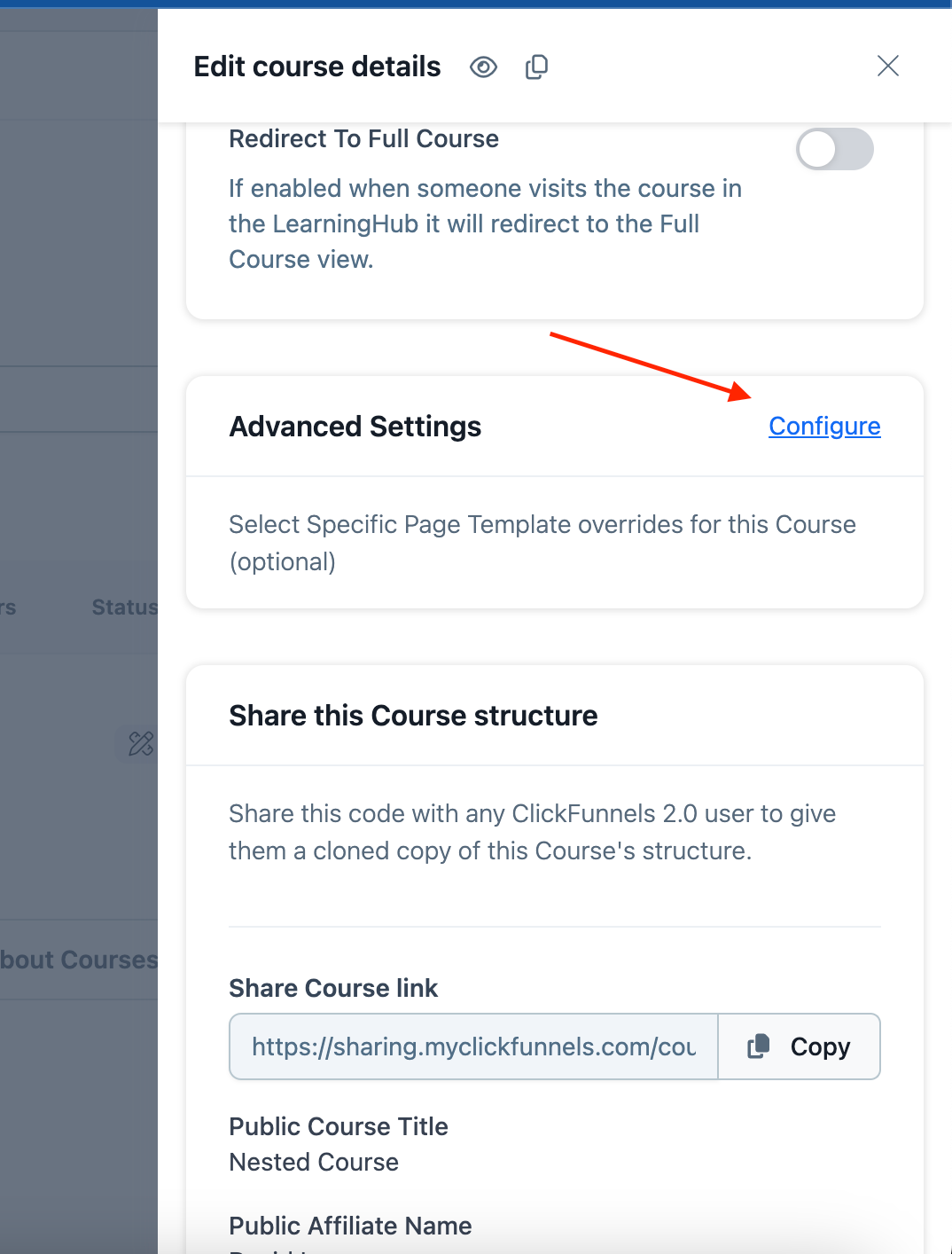Viewport: 952px width, 1254px height.
Task: Open the Advanced Settings Configure link
Action: (824, 427)
